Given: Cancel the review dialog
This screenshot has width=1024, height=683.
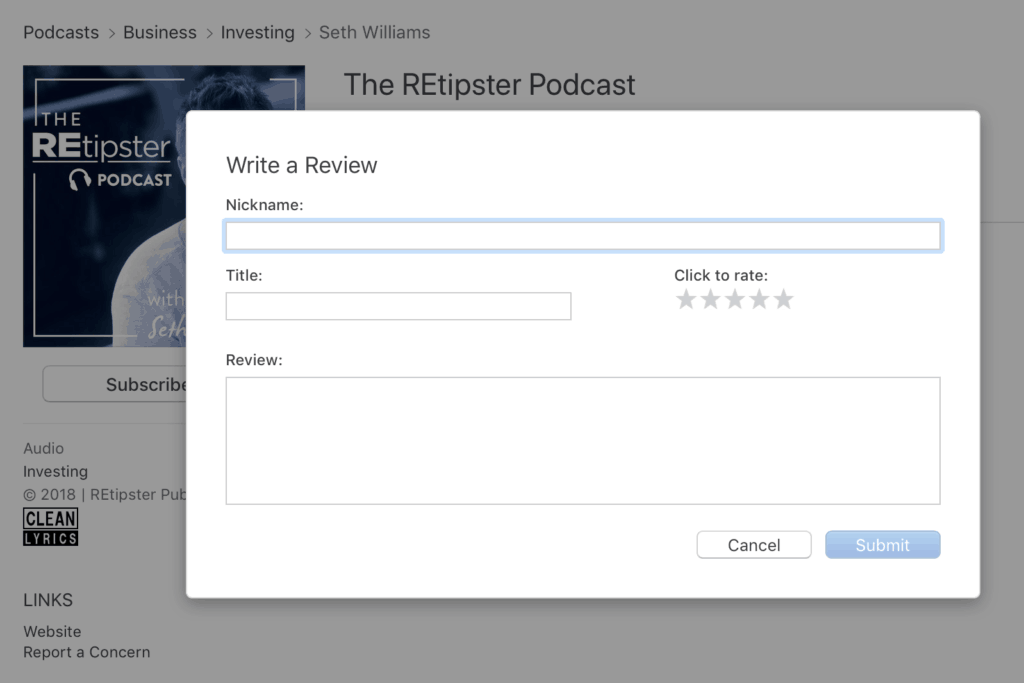Looking at the screenshot, I should (x=754, y=545).
